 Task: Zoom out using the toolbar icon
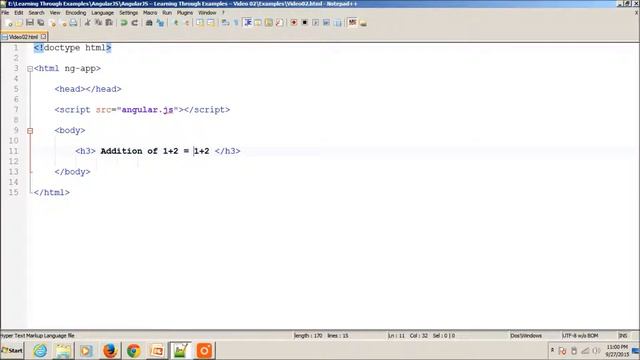[187, 23]
